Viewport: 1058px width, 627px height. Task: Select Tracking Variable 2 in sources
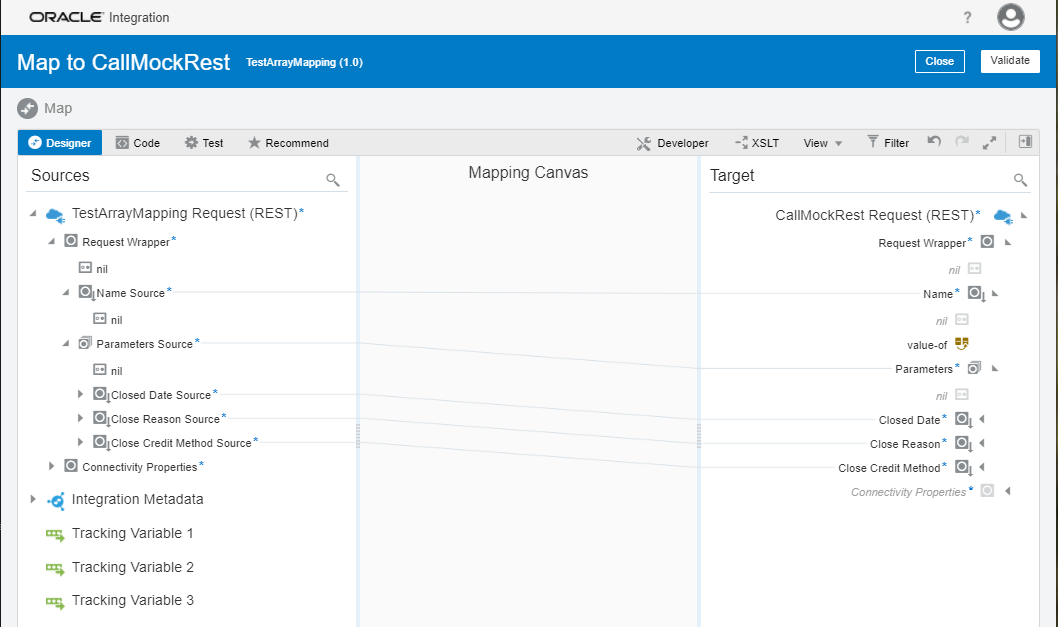click(132, 567)
